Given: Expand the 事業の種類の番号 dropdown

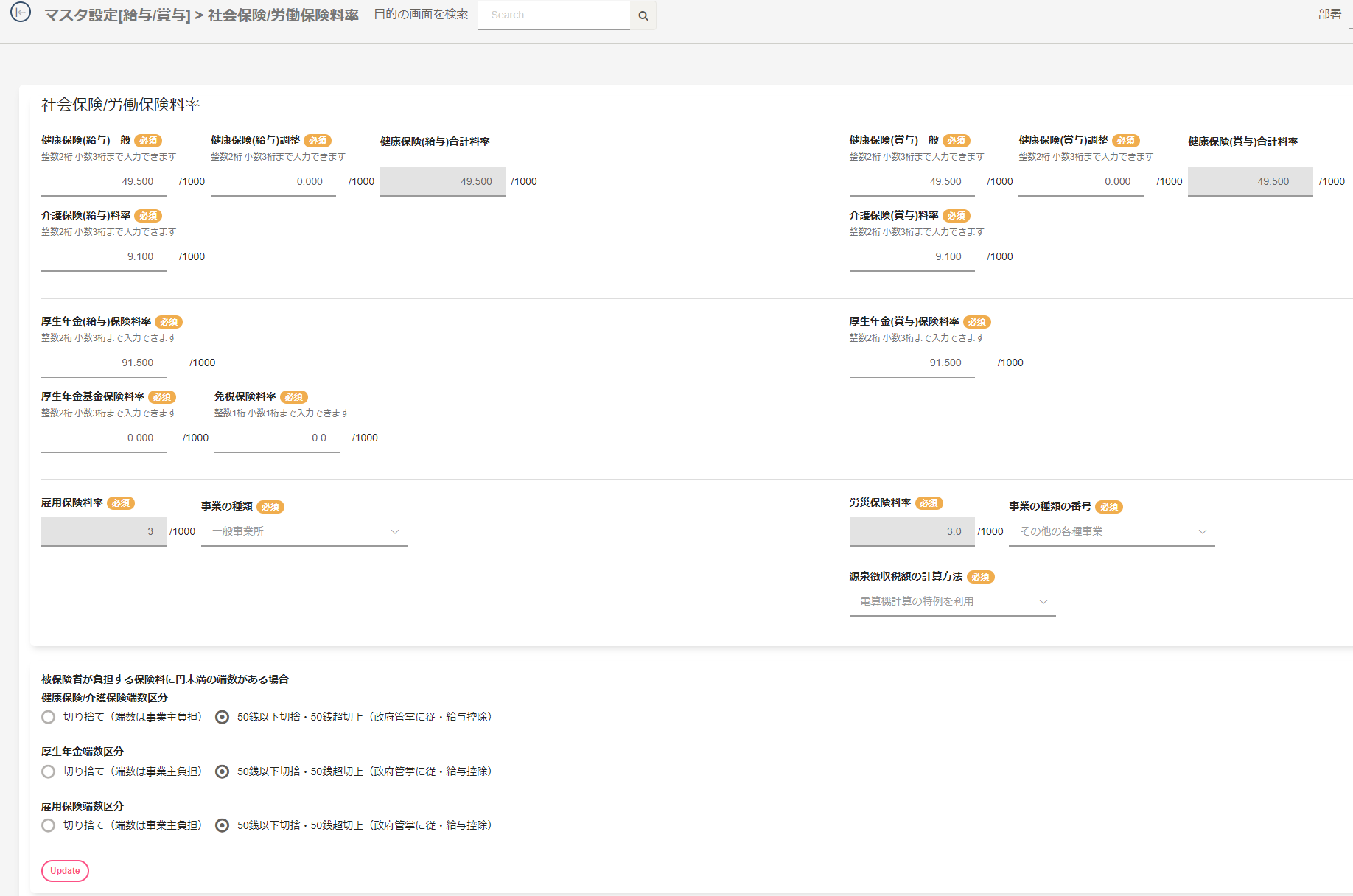Looking at the screenshot, I should 1111,531.
